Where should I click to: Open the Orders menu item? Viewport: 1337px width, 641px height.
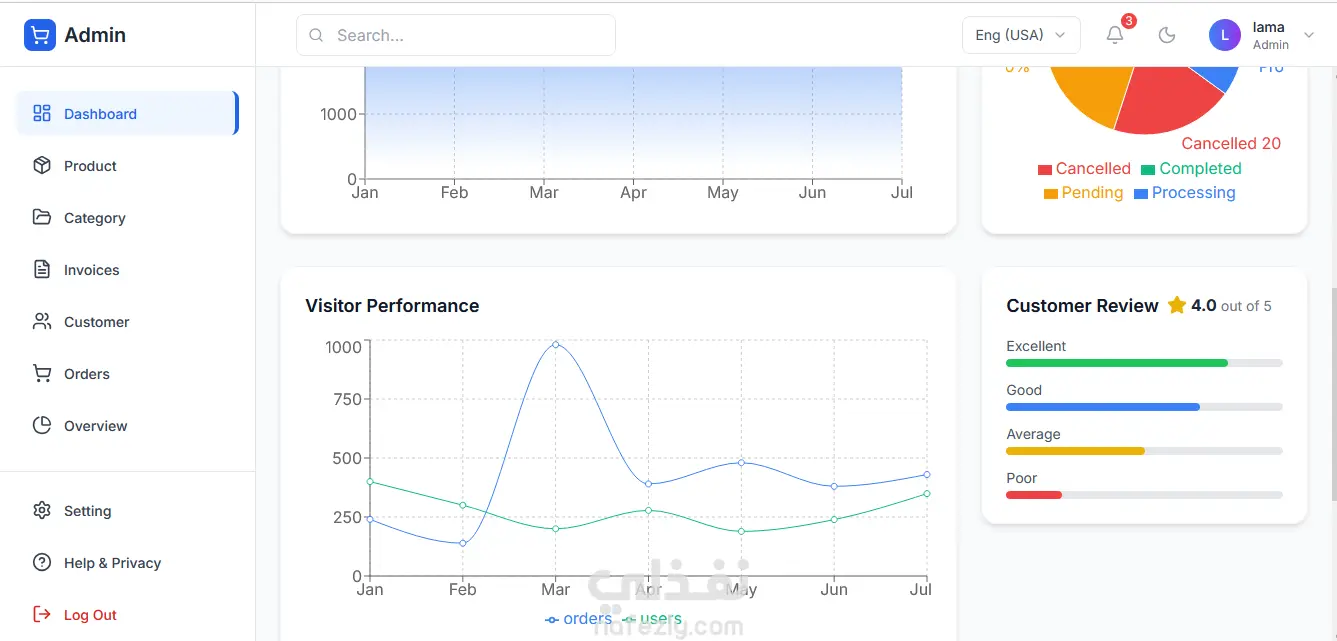pyautogui.click(x=87, y=374)
